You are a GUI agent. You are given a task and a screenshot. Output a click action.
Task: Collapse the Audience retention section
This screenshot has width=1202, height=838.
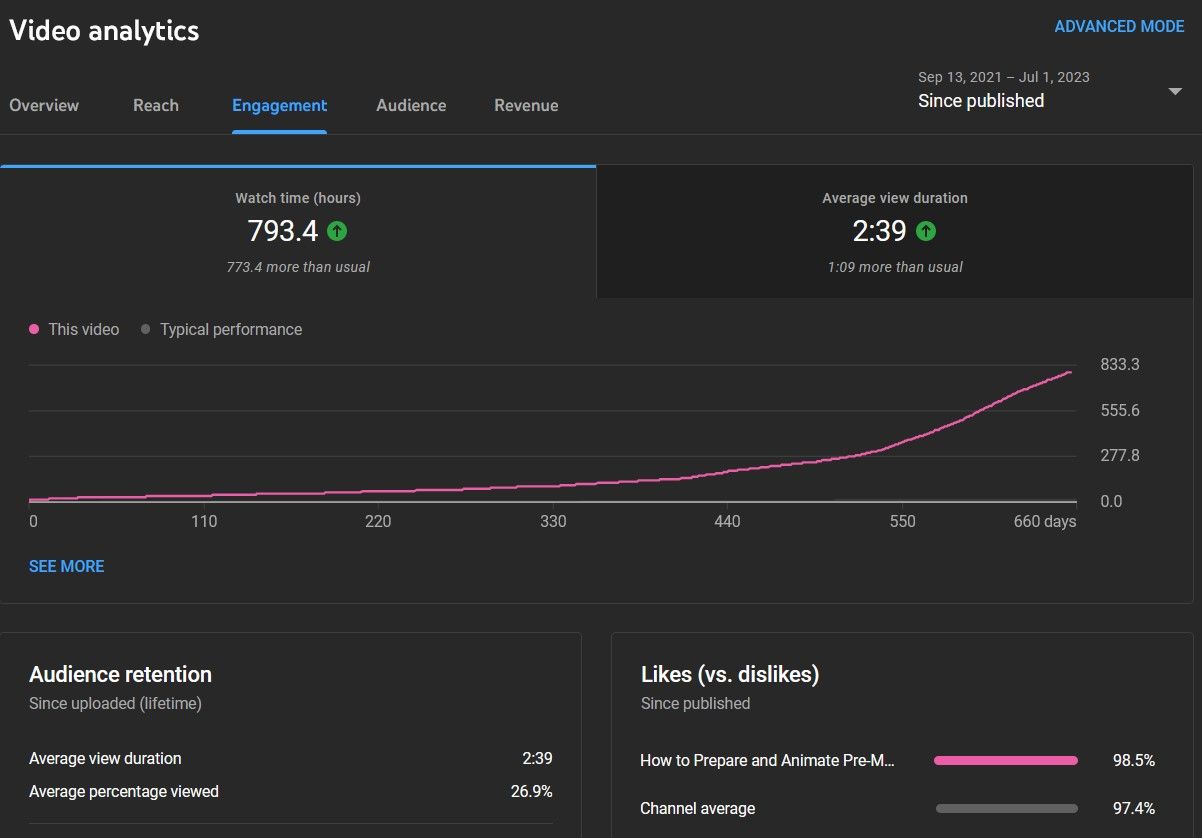point(120,674)
